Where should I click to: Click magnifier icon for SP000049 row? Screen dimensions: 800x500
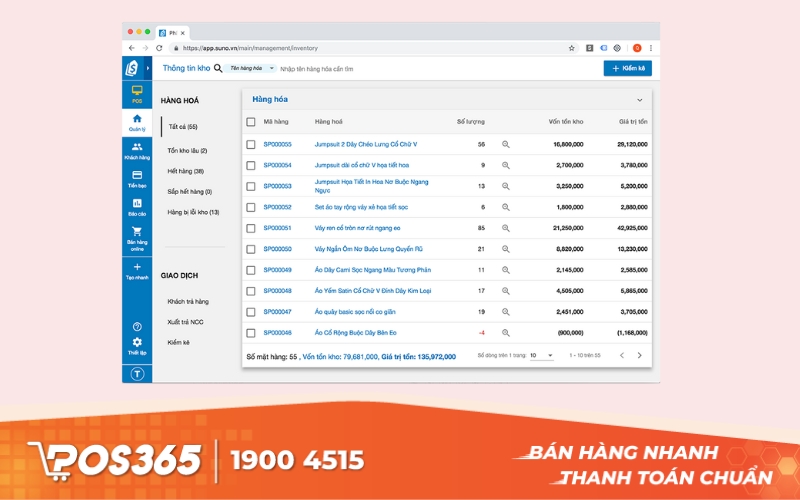pos(506,270)
